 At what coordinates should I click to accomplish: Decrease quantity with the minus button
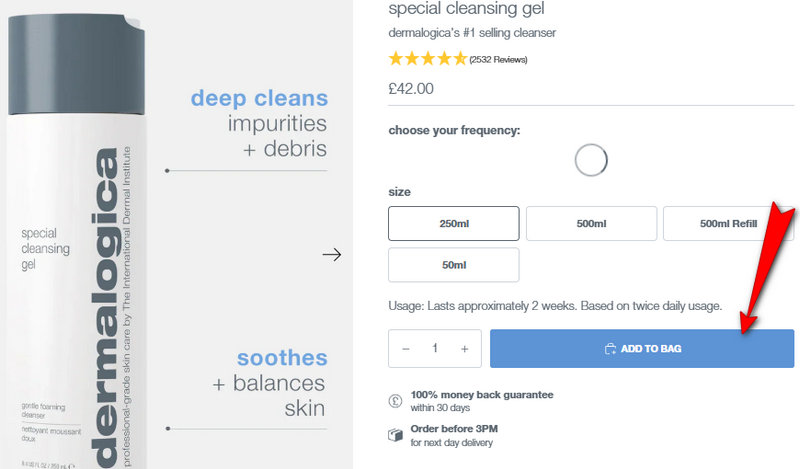tap(406, 349)
